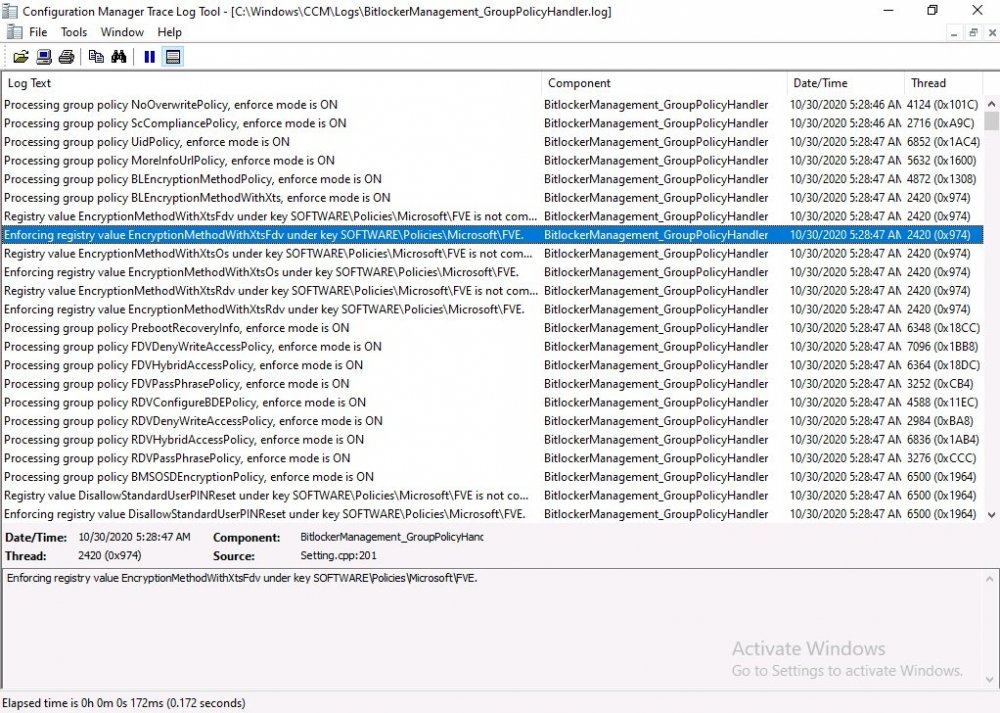The height and width of the screenshot is (713, 1000).
Task: Open the Help menu
Action: coord(170,32)
